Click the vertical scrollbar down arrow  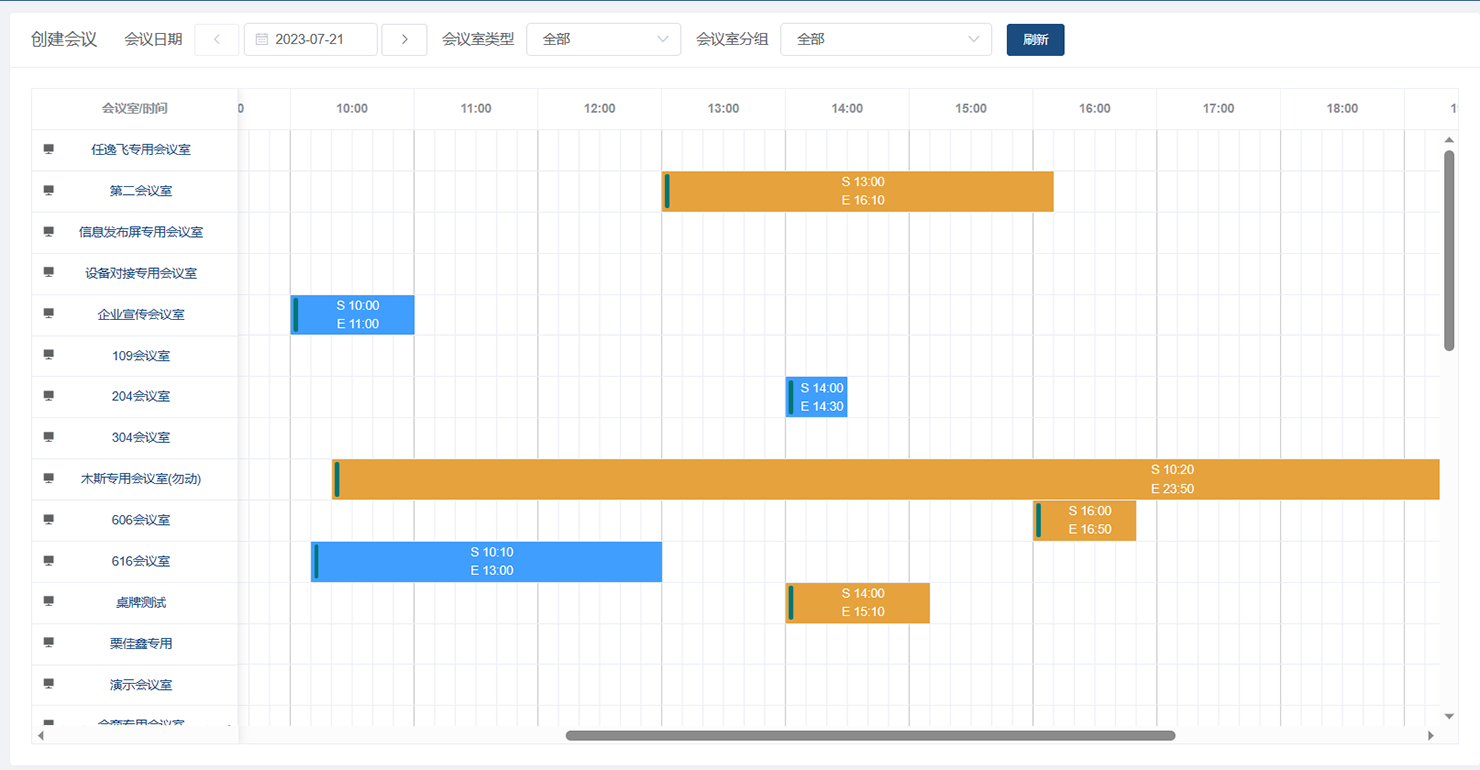click(1449, 716)
